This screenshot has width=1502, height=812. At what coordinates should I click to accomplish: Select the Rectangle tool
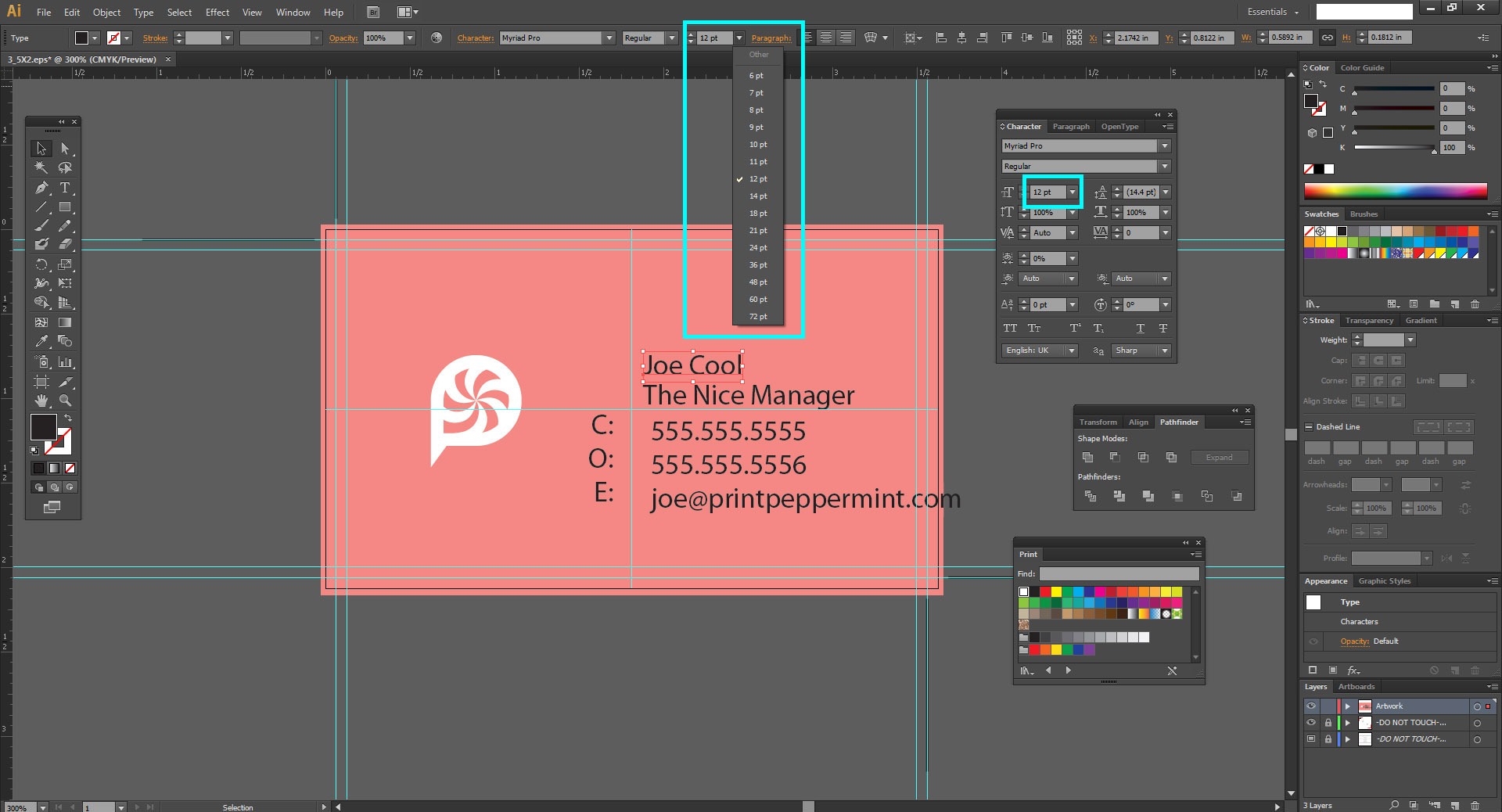(65, 207)
